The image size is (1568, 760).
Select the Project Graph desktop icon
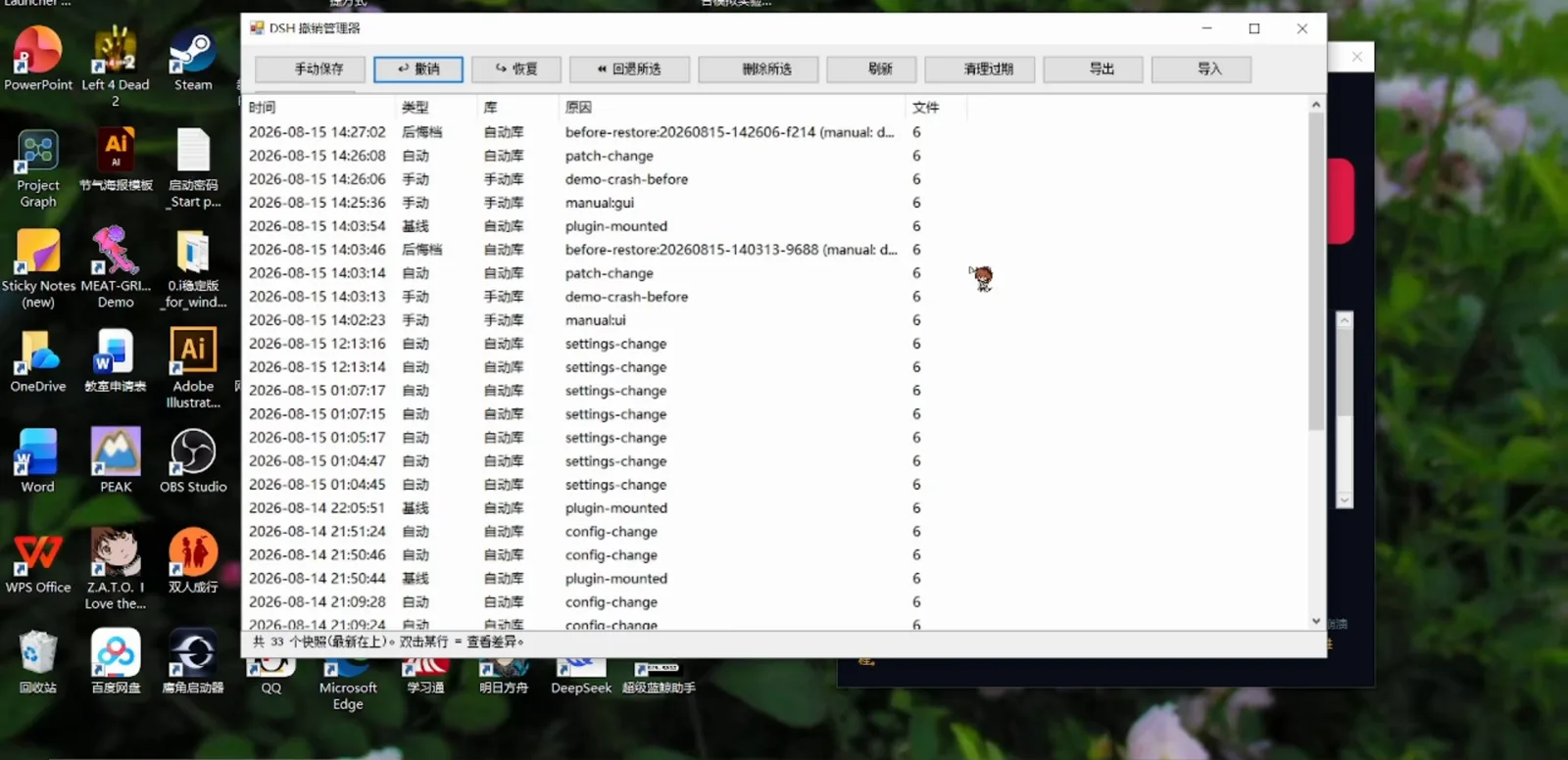click(37, 167)
